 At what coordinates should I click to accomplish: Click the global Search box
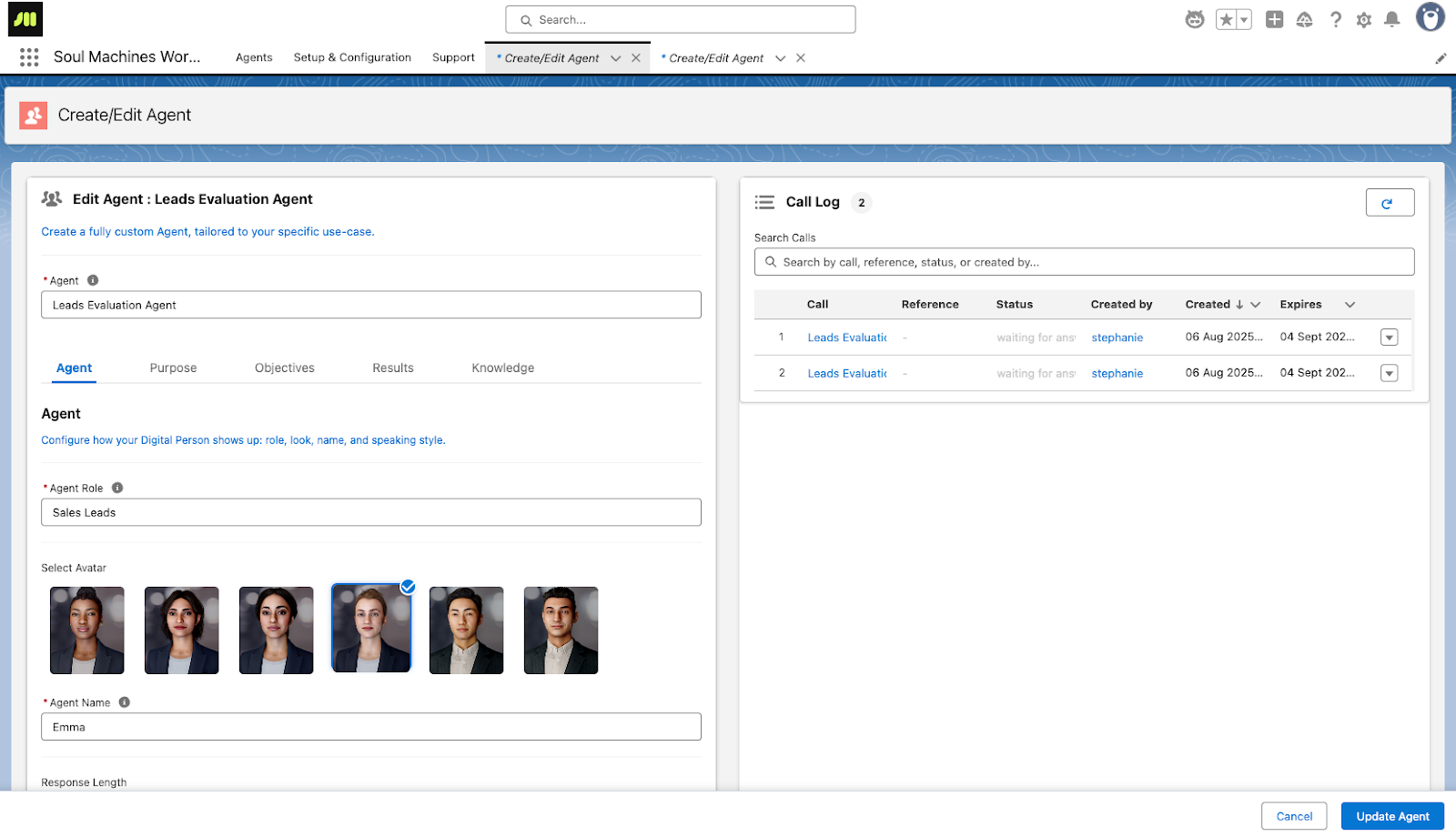(681, 20)
